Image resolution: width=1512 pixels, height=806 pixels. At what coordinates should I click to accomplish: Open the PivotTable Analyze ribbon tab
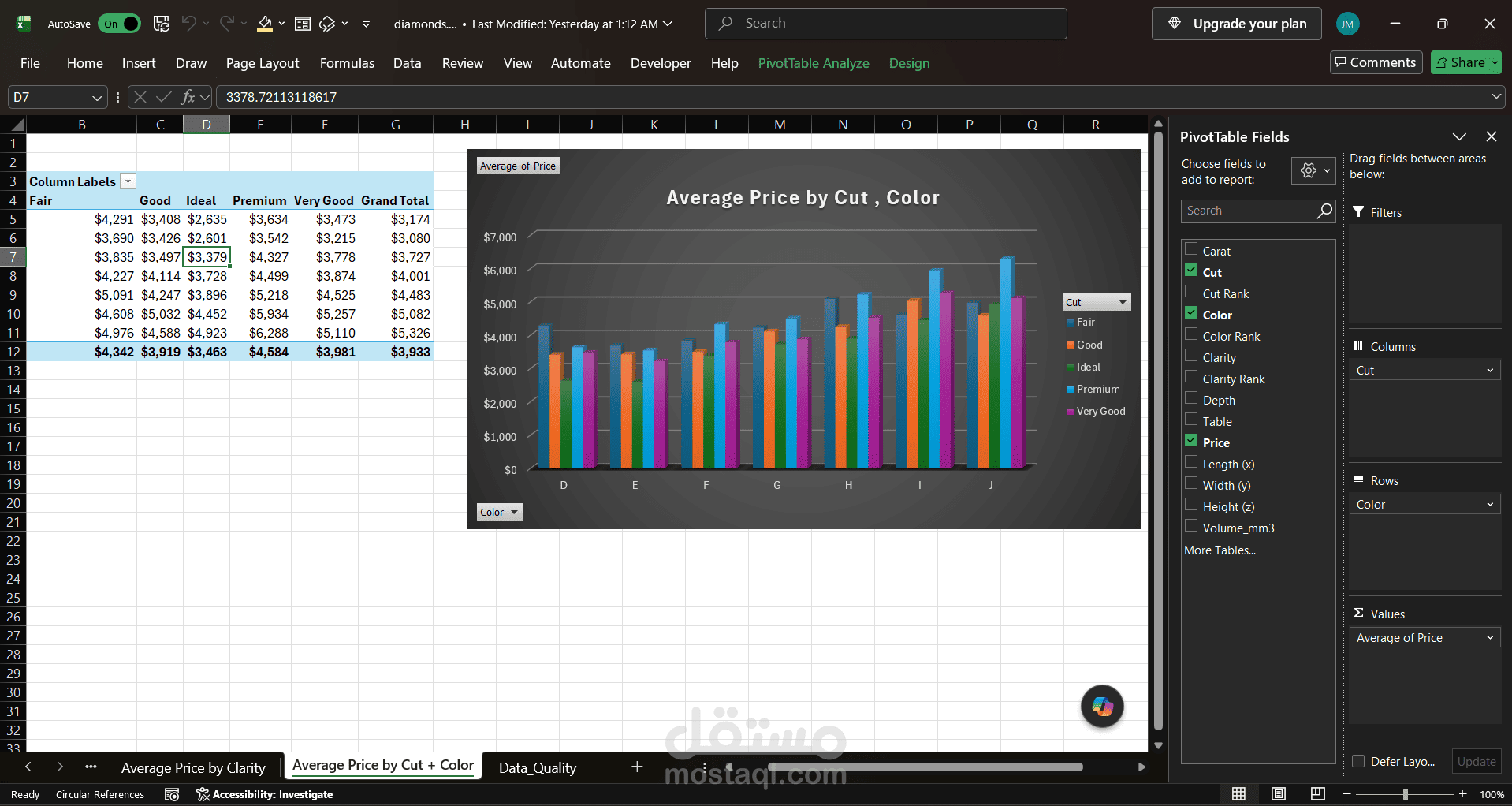[814, 63]
